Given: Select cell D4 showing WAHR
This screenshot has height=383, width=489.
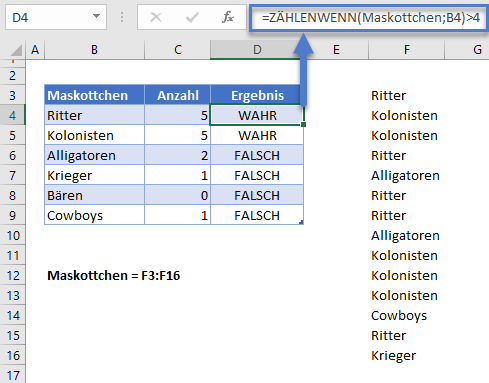Looking at the screenshot, I should click(257, 115).
